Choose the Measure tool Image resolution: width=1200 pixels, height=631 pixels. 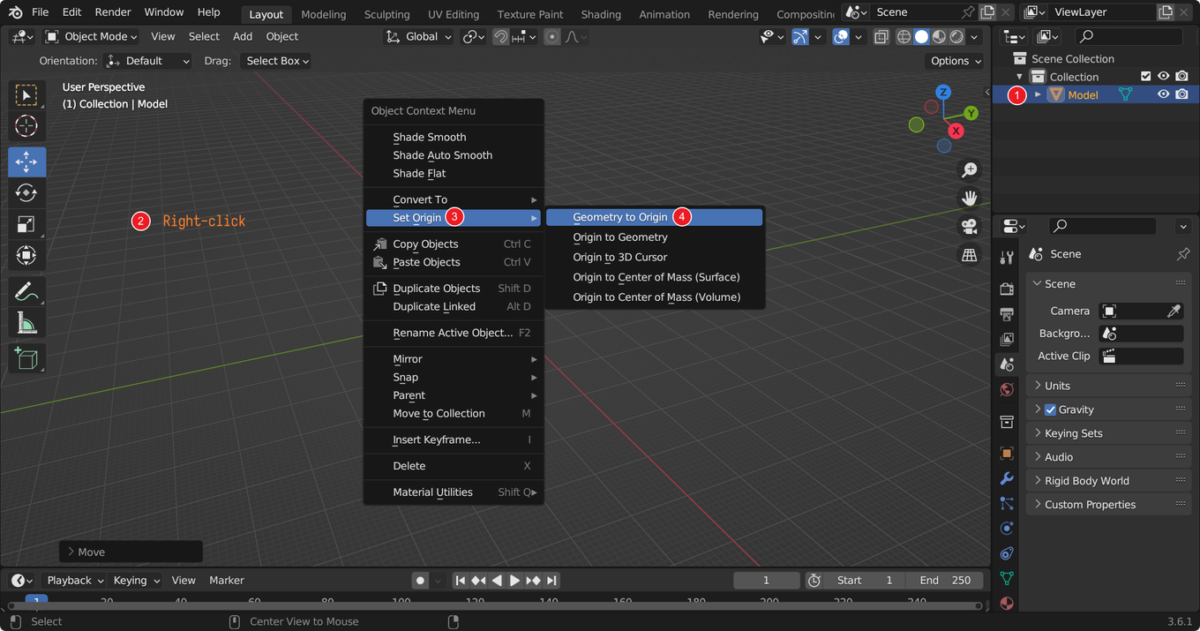click(27, 321)
